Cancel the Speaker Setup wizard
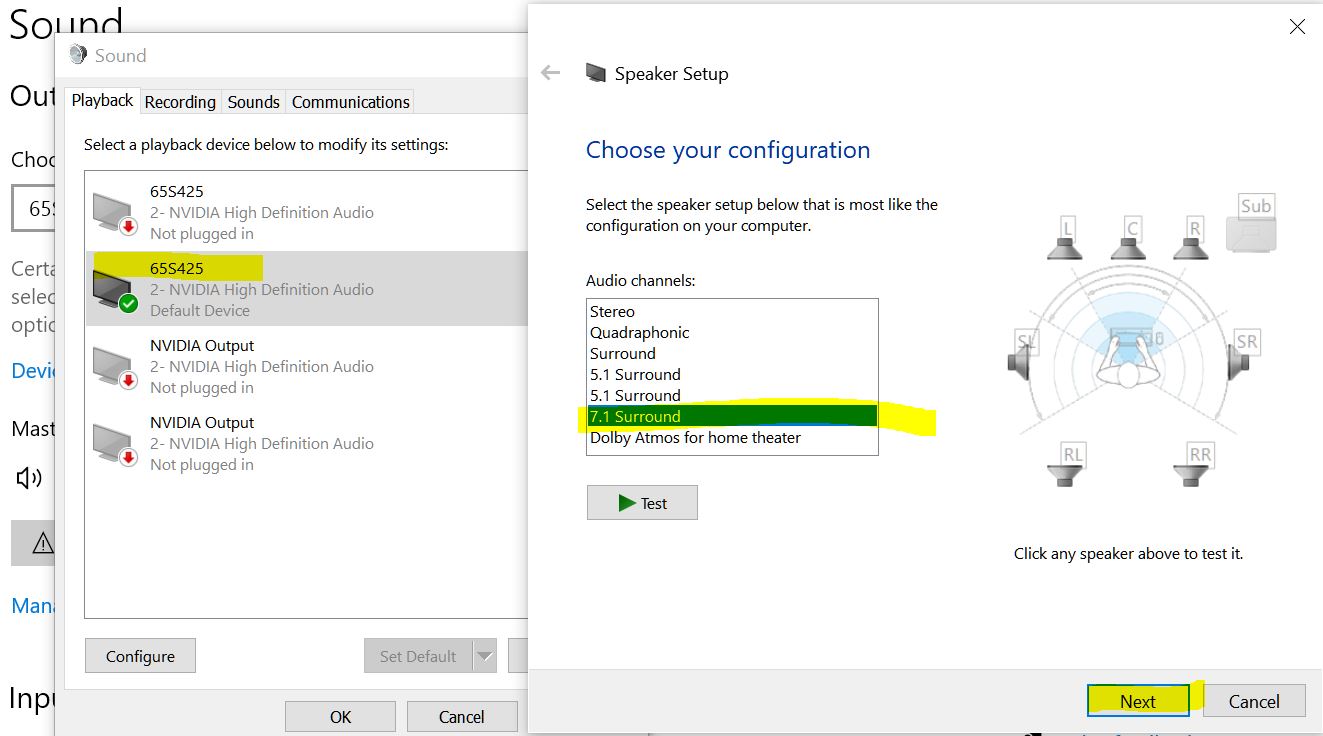The height and width of the screenshot is (736, 1323). [1254, 701]
